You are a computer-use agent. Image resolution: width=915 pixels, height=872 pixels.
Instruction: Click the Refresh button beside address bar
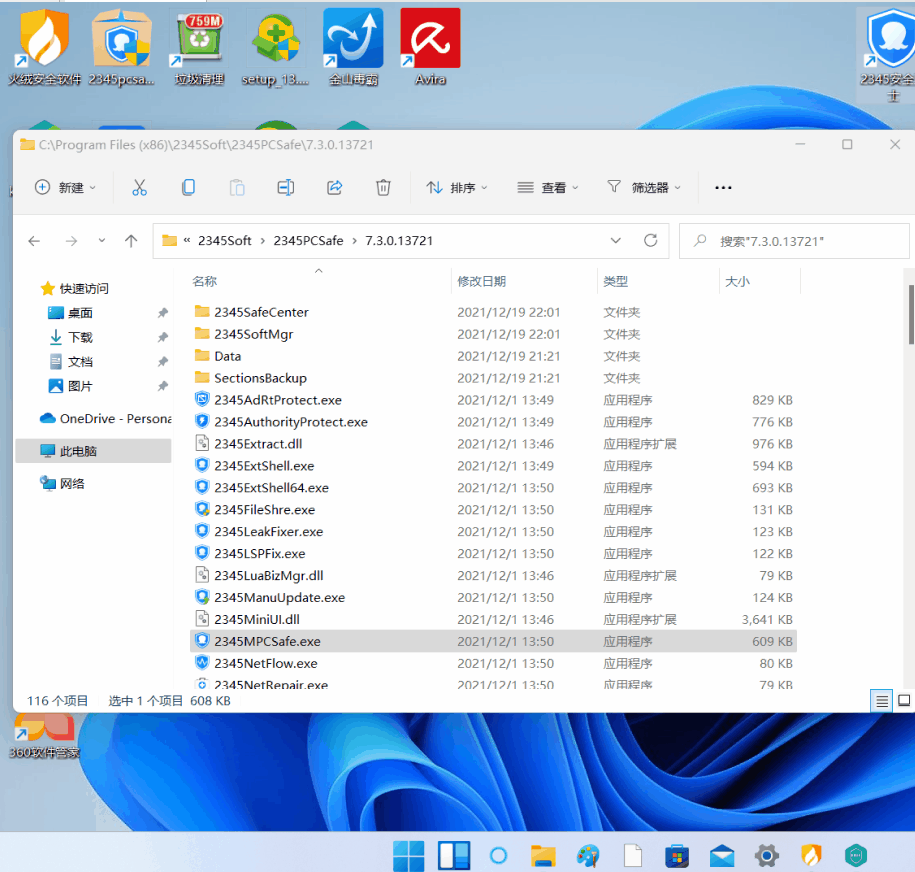coord(651,240)
